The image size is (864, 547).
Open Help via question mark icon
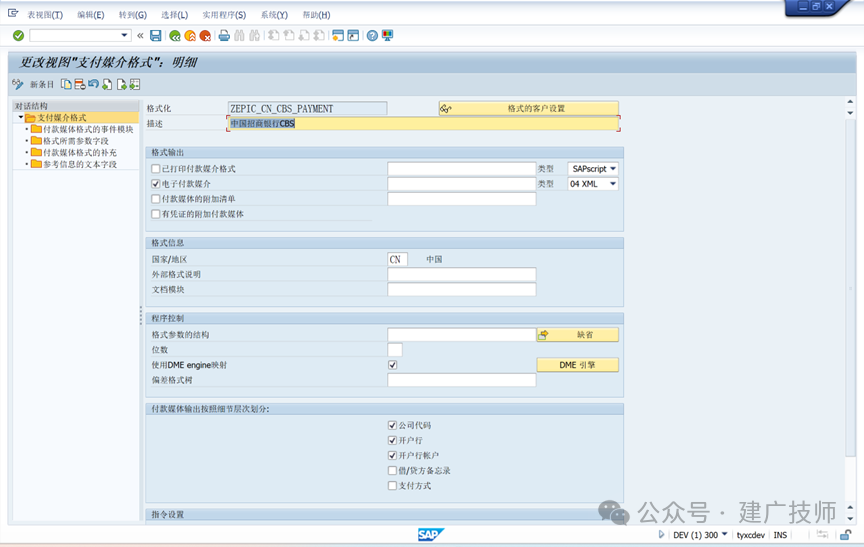click(372, 36)
